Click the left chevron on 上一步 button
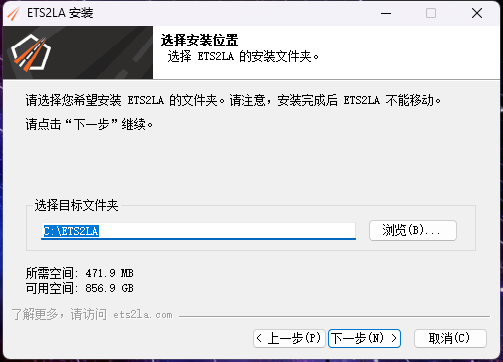The width and height of the screenshot is (503, 362). (x=259, y=338)
